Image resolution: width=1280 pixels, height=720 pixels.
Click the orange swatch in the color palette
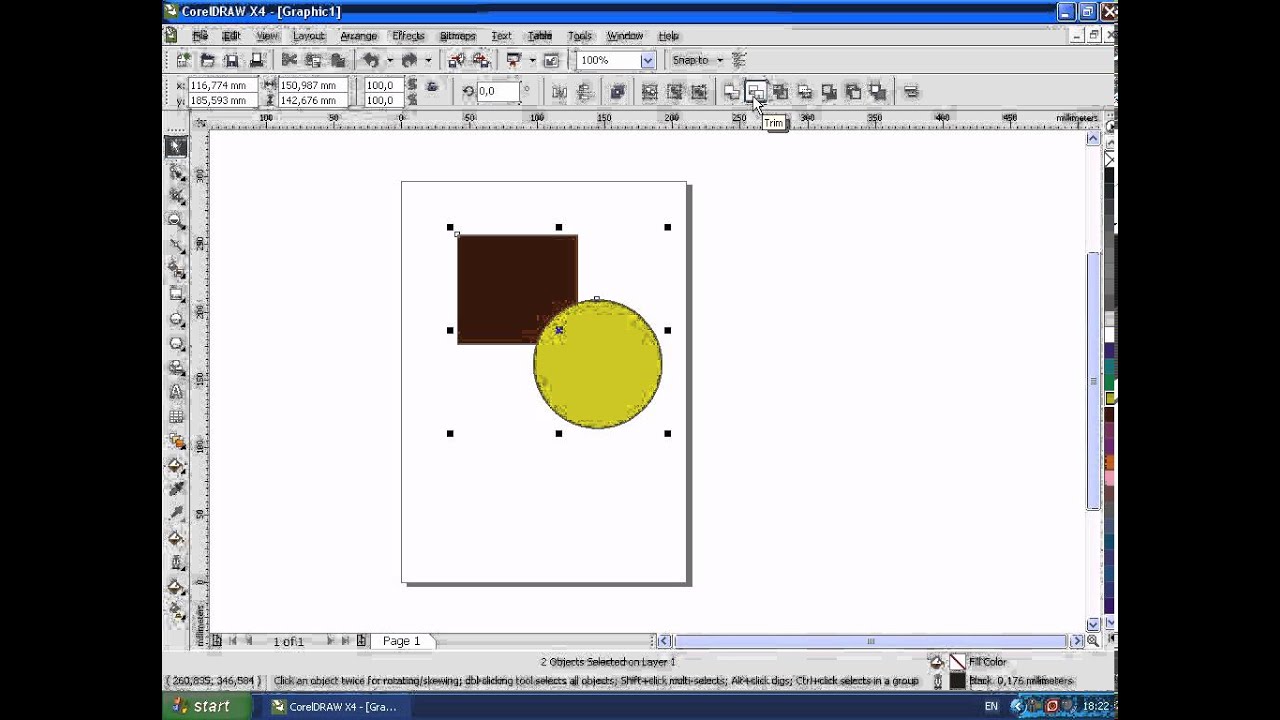click(x=1110, y=462)
